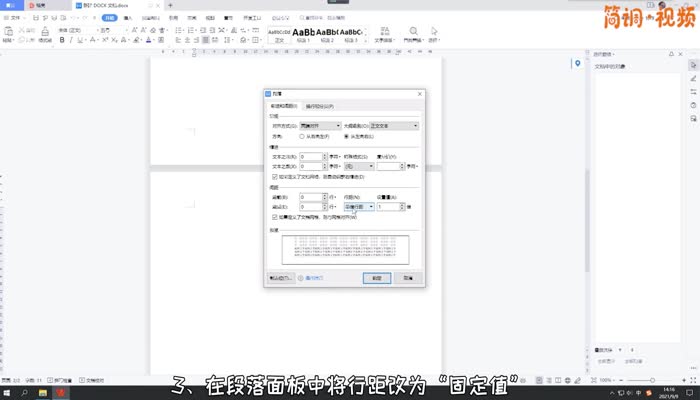Select the 开始 ribbon tab

109,18
